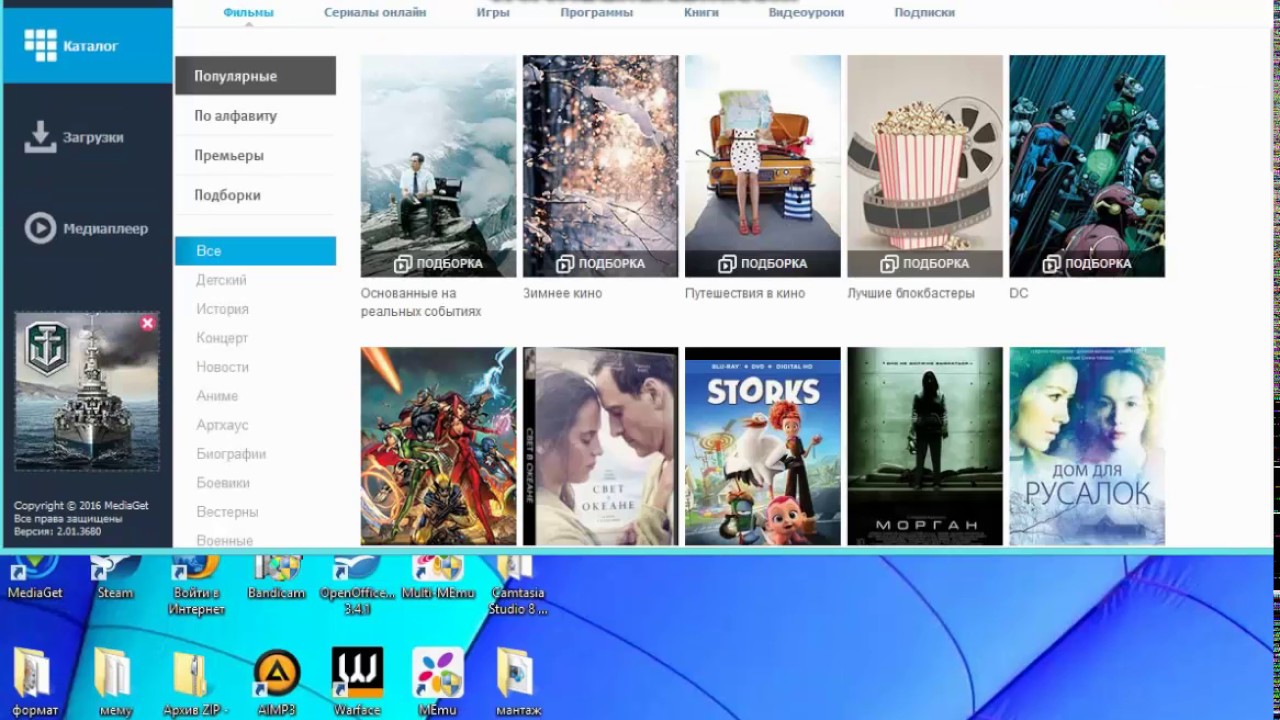Launch the Steam desktop shortcut
1280x720 pixels.
pos(115,577)
